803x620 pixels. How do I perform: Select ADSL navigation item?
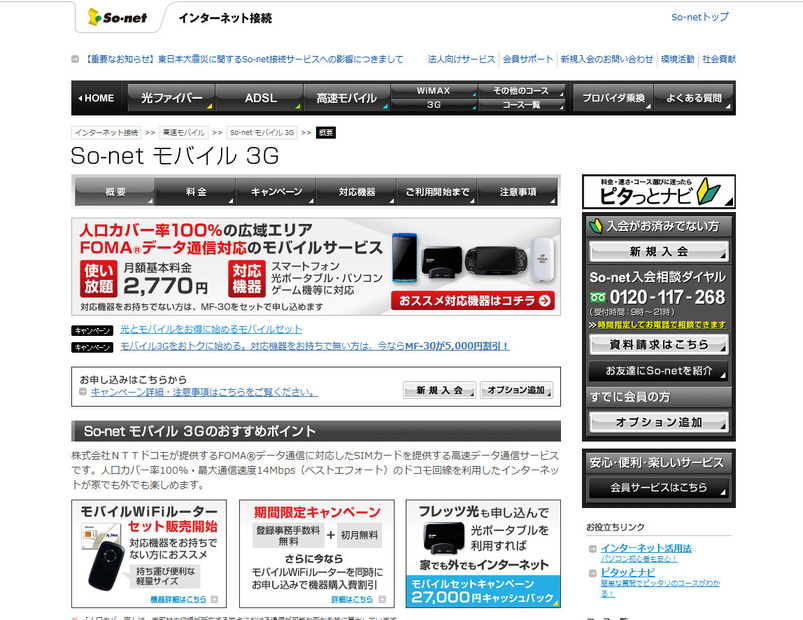[x=260, y=98]
